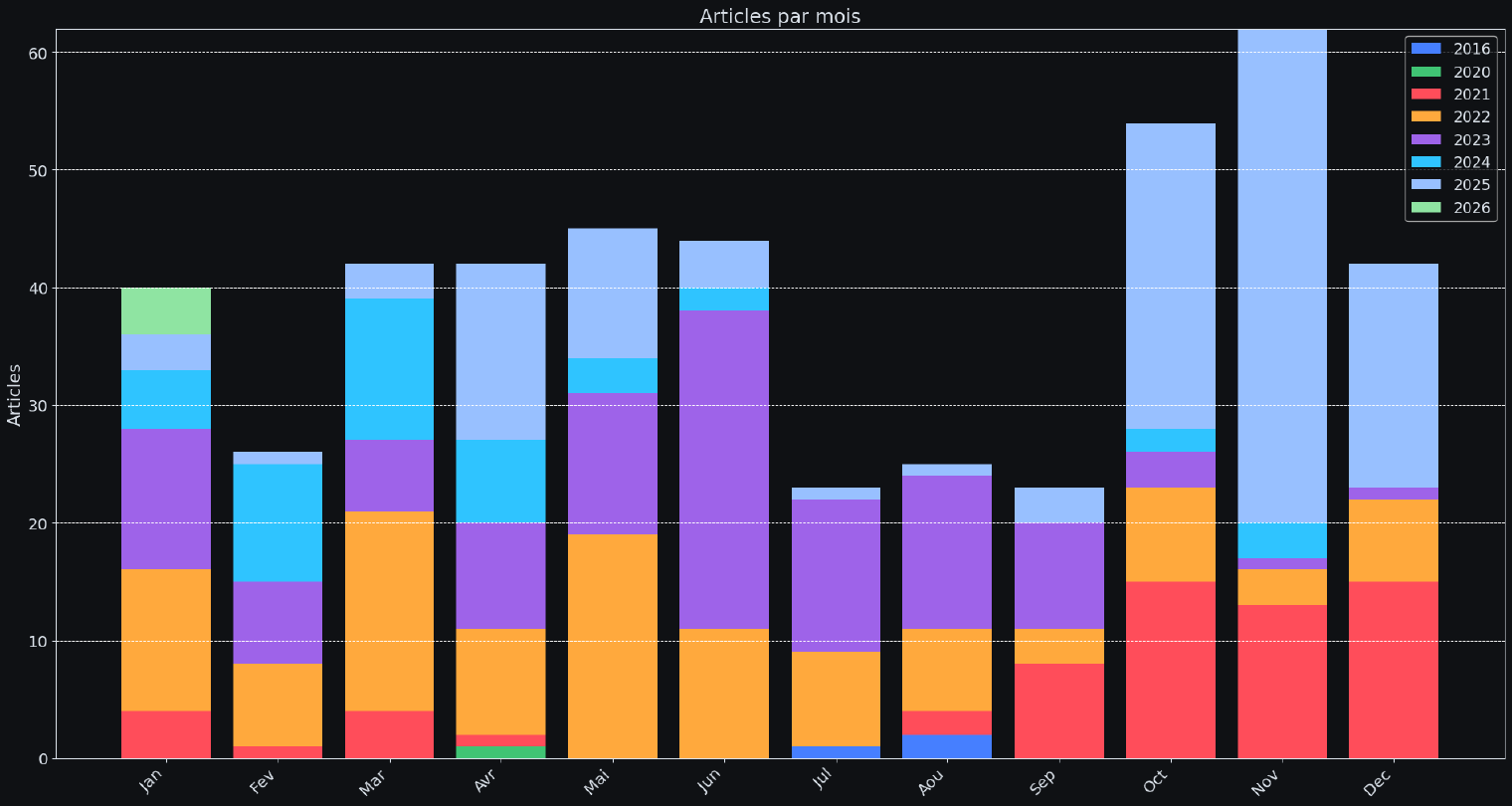1512x806 pixels.
Task: Click the 2024 legend label text
Action: pos(1471,162)
